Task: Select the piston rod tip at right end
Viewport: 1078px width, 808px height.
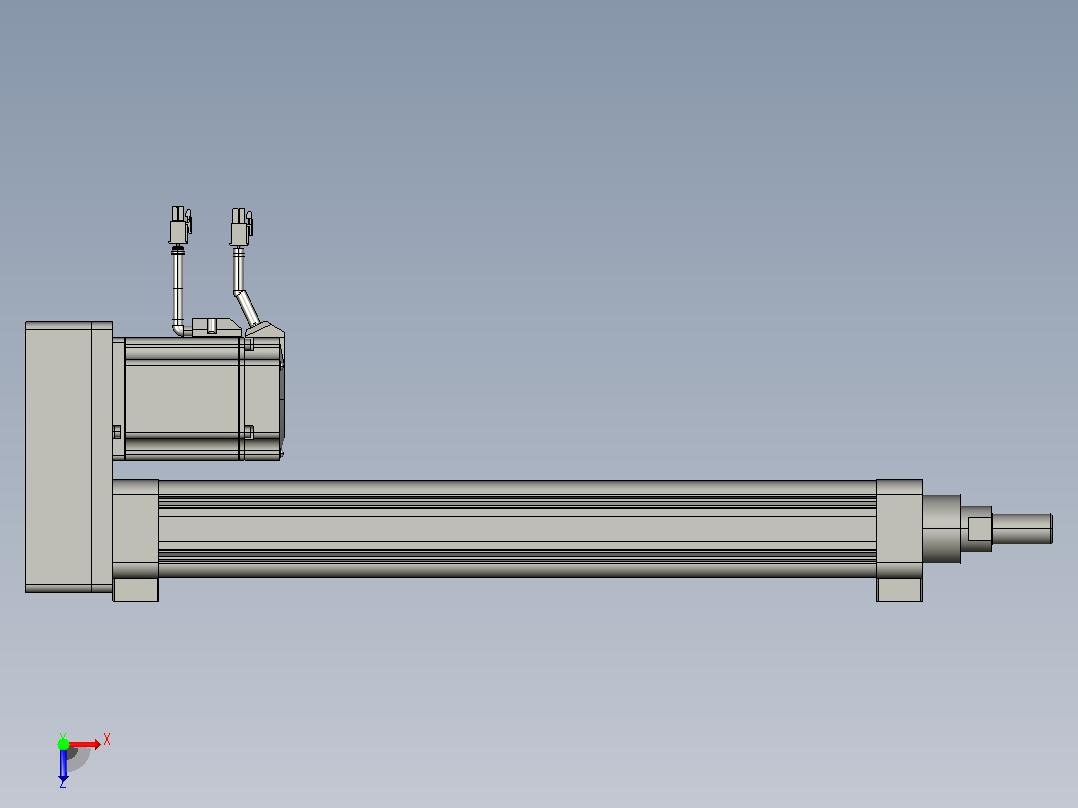Action: 1022,529
